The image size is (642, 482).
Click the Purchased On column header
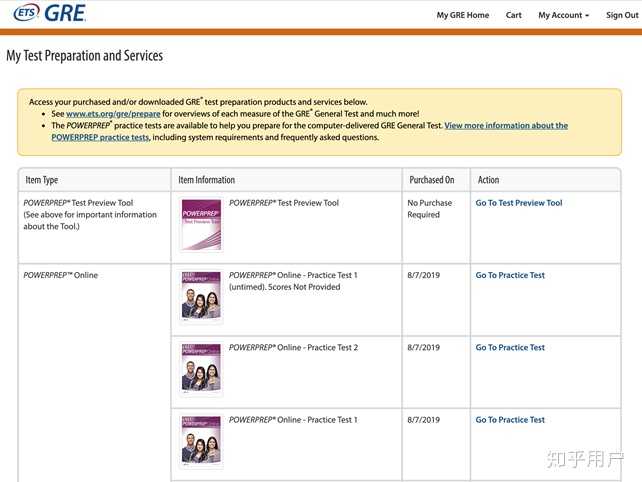pos(431,180)
